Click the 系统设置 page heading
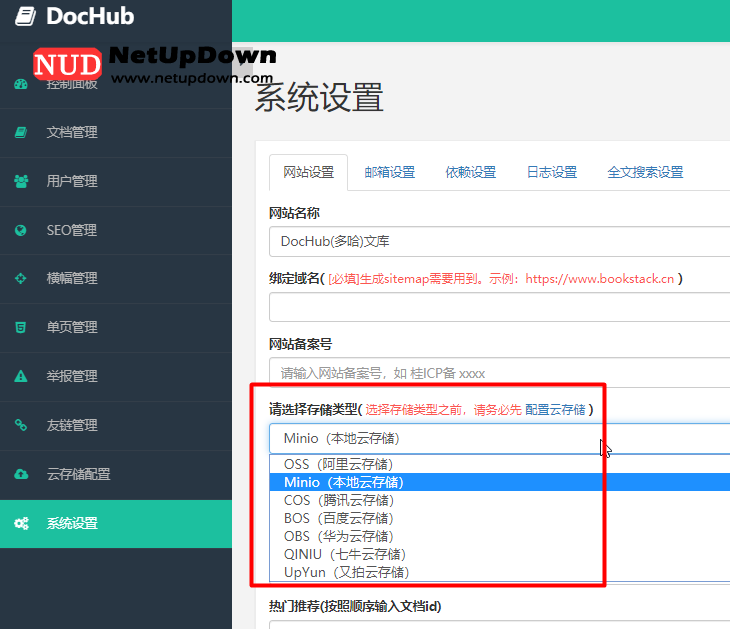 [319, 98]
